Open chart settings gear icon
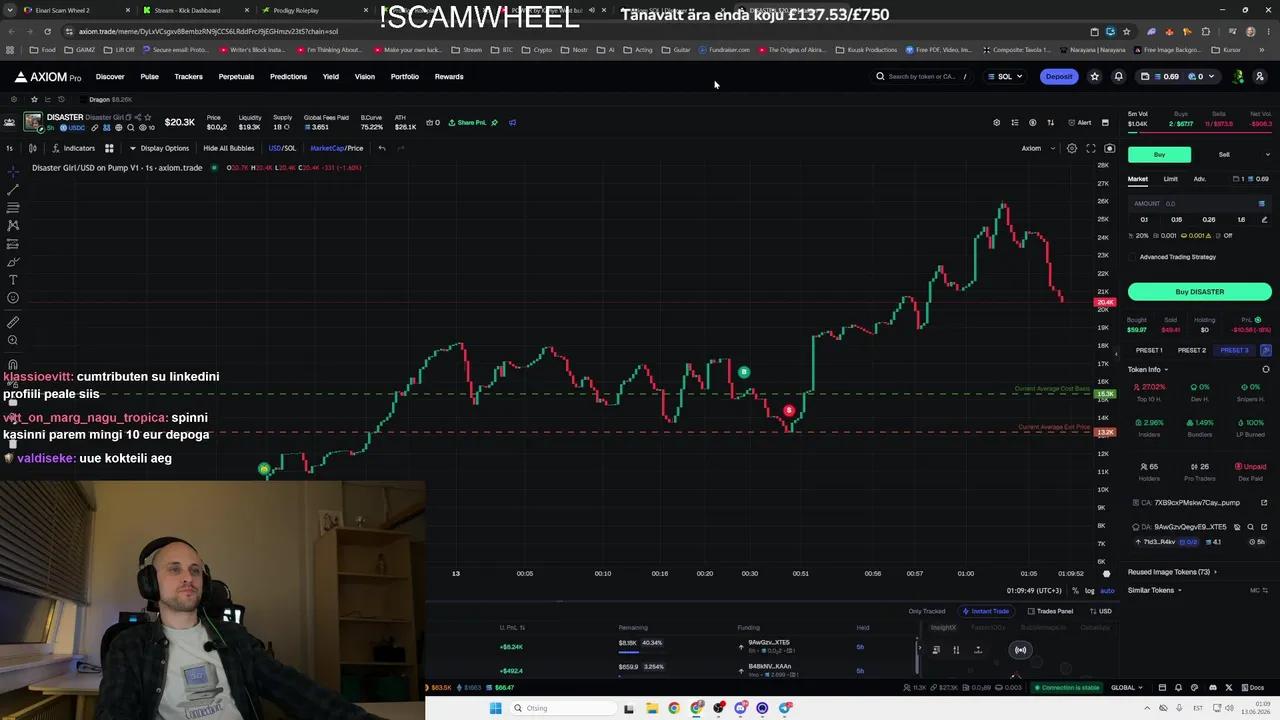Image resolution: width=1280 pixels, height=720 pixels. tap(1072, 148)
